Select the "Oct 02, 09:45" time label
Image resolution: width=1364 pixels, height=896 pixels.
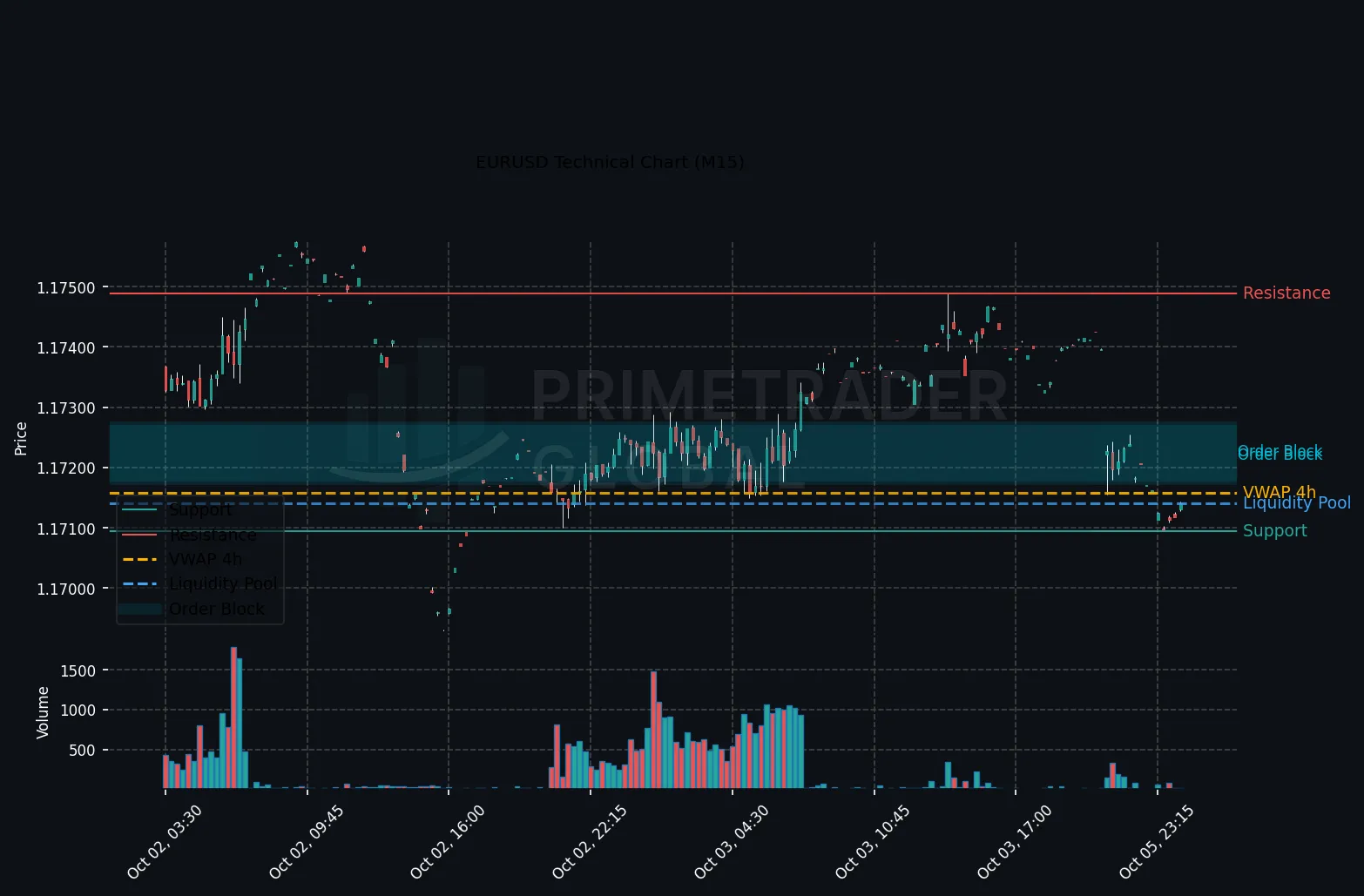(x=307, y=842)
